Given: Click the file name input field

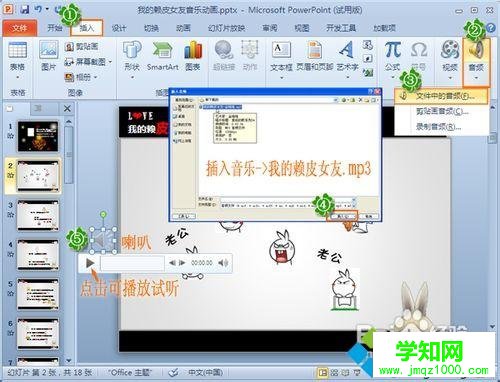Looking at the screenshot, I should click(x=288, y=199).
